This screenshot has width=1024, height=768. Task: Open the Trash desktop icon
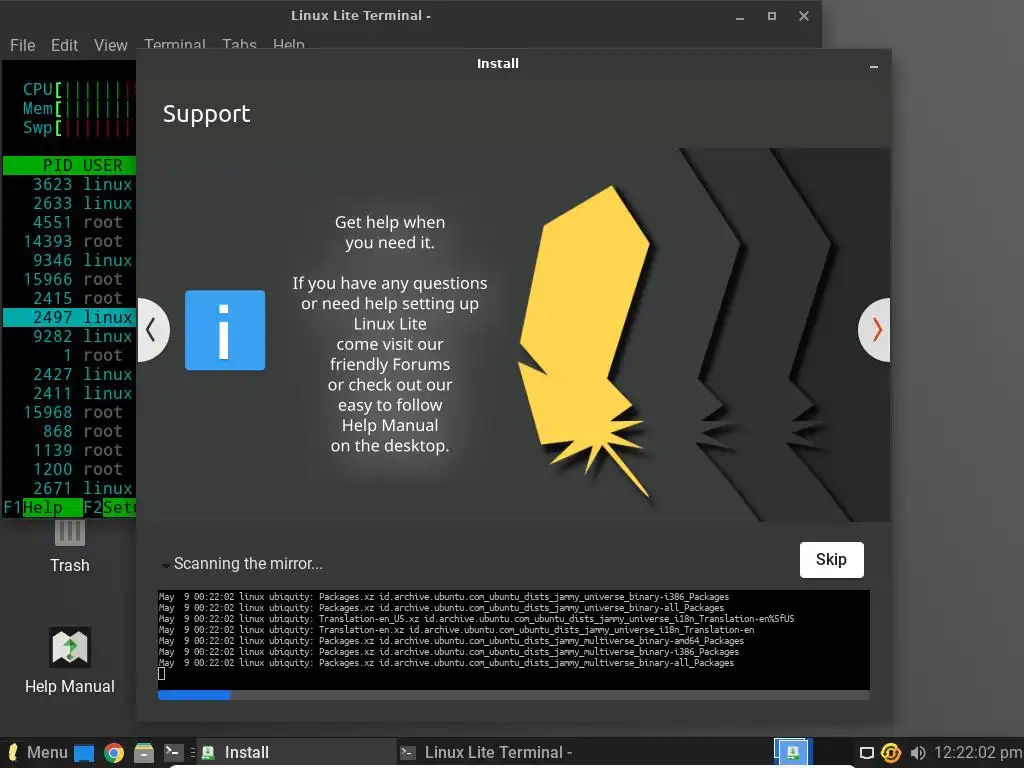[x=69, y=547]
